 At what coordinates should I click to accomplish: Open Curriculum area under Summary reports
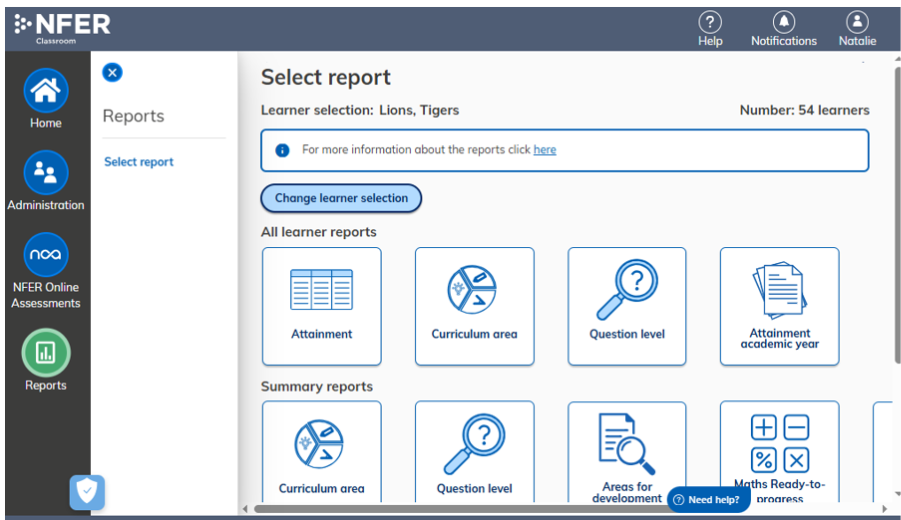point(322,452)
